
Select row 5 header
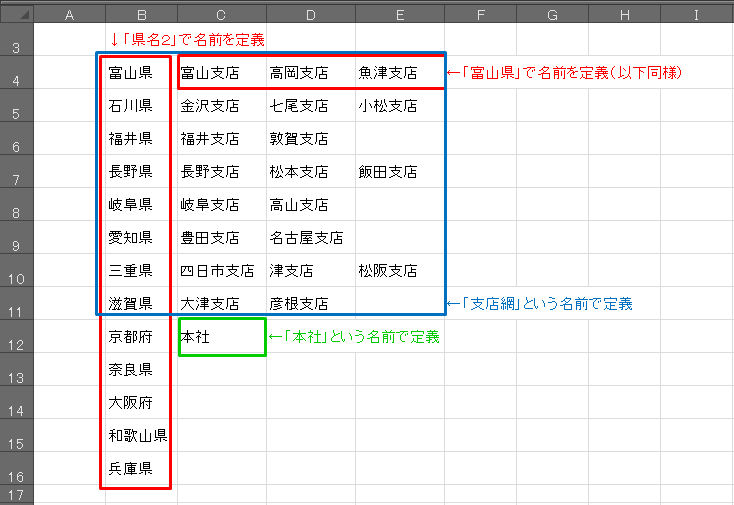tap(17, 105)
